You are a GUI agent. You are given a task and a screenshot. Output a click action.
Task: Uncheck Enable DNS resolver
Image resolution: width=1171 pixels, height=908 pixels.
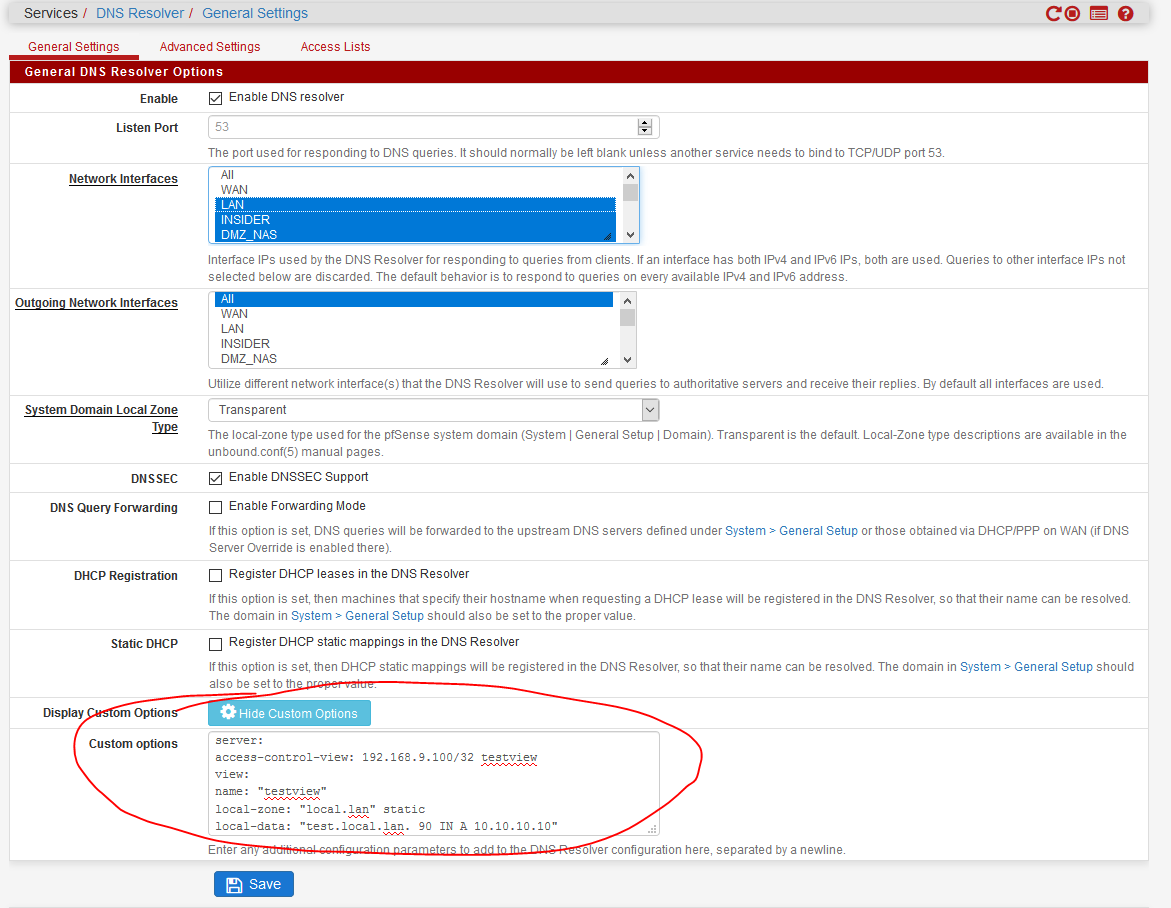pos(215,97)
